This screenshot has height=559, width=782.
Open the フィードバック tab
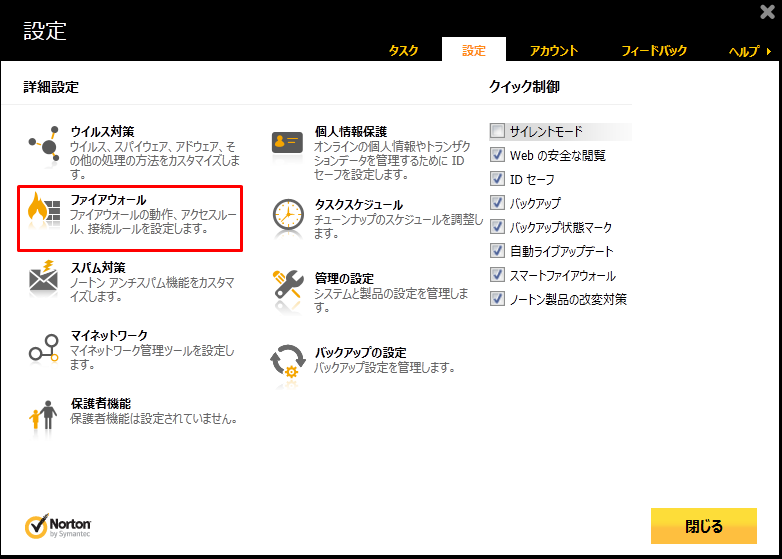[654, 51]
